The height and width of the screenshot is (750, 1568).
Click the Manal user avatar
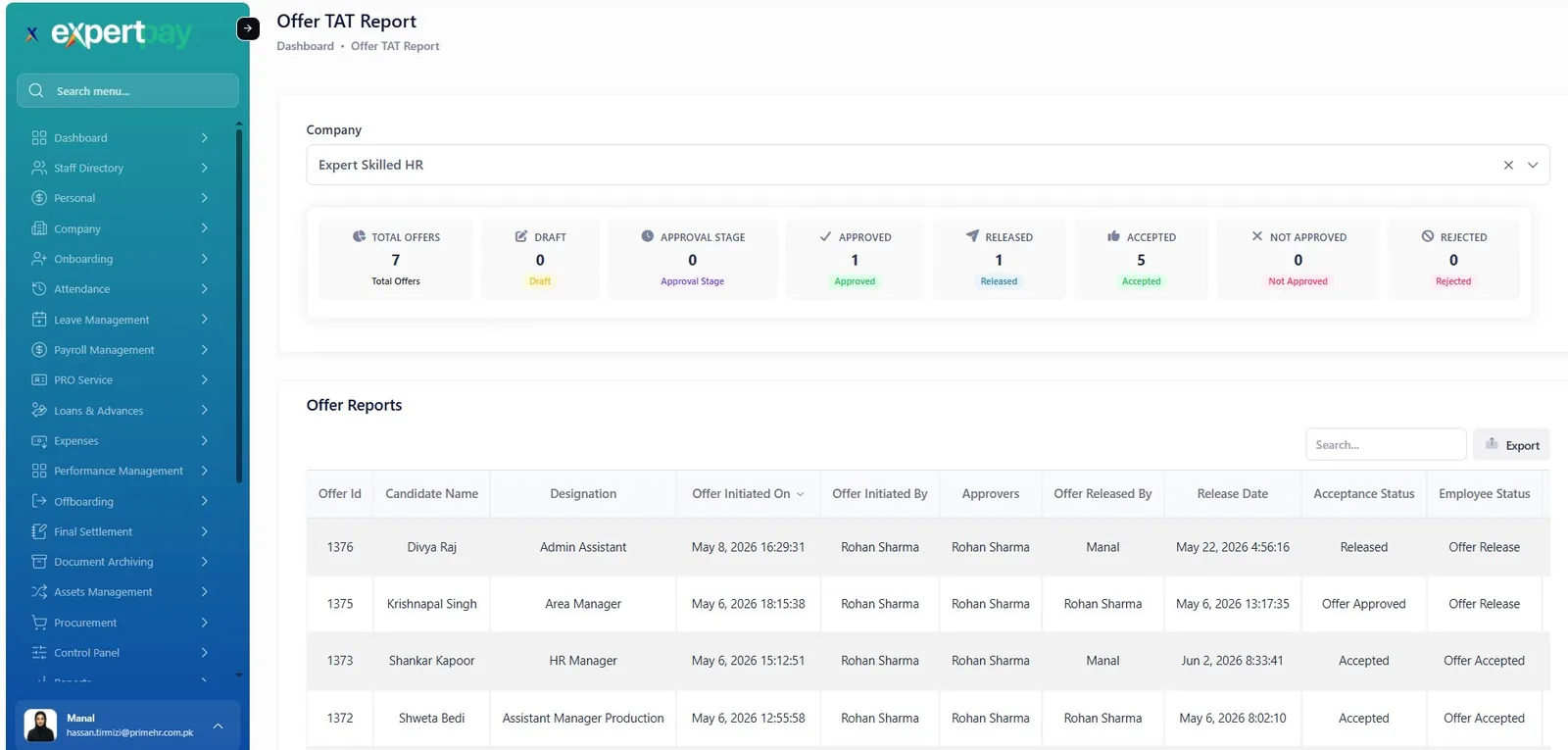point(40,725)
